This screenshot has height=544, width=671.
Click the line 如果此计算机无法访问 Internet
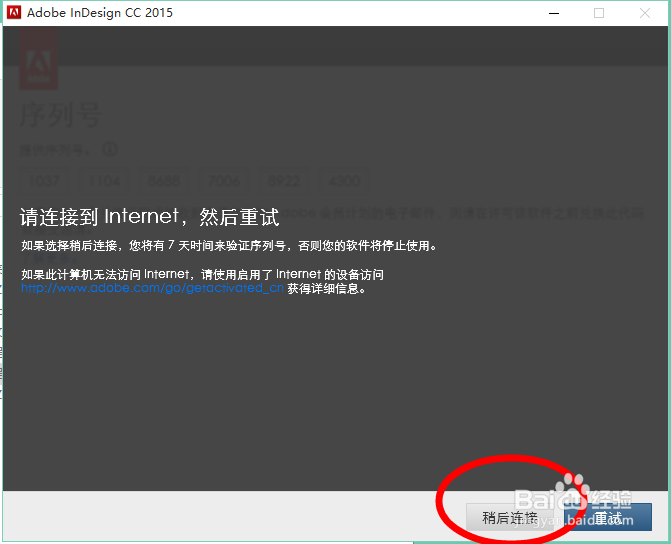[202, 274]
